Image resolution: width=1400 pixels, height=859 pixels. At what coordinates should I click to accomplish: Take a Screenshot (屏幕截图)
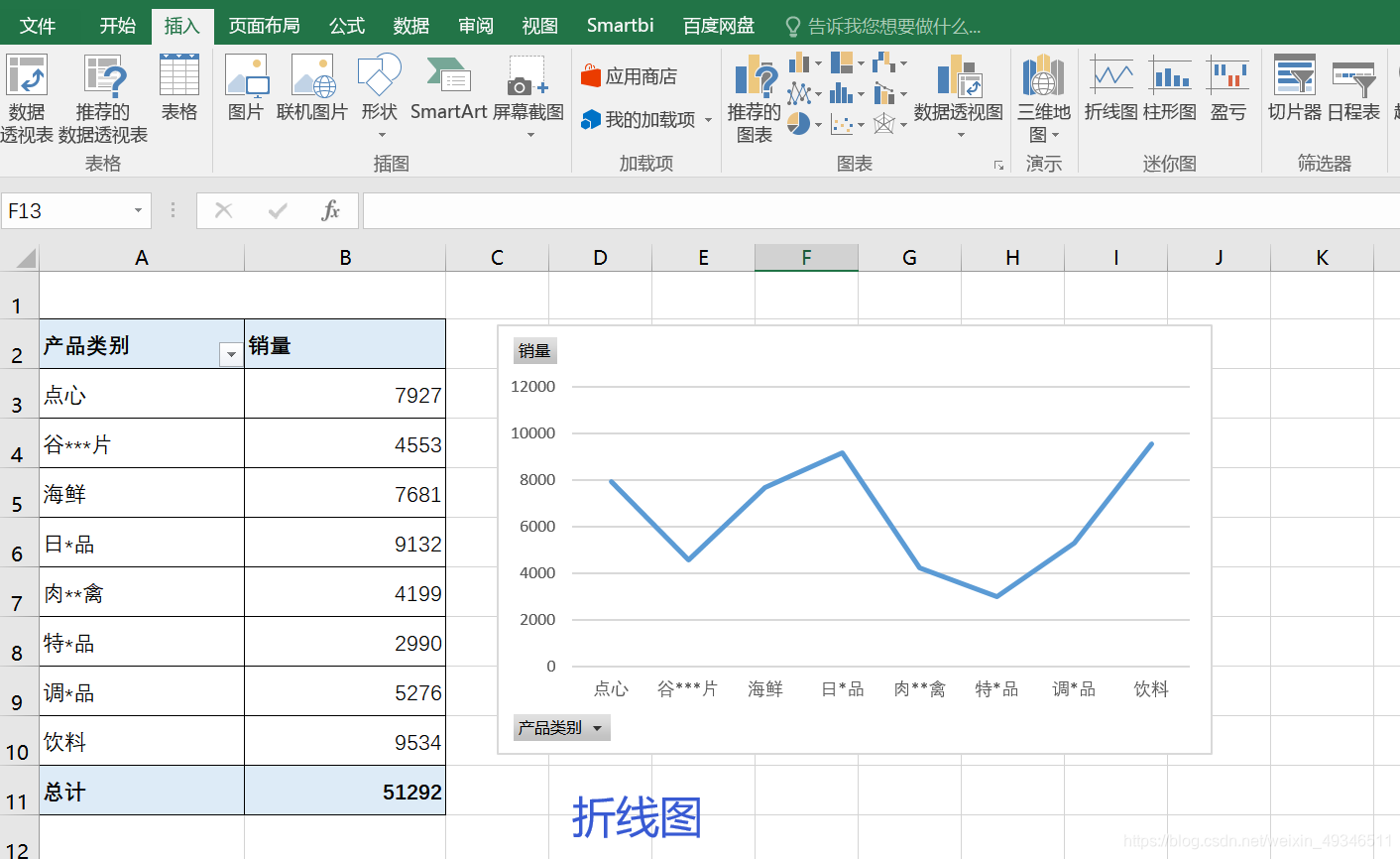pos(528,94)
